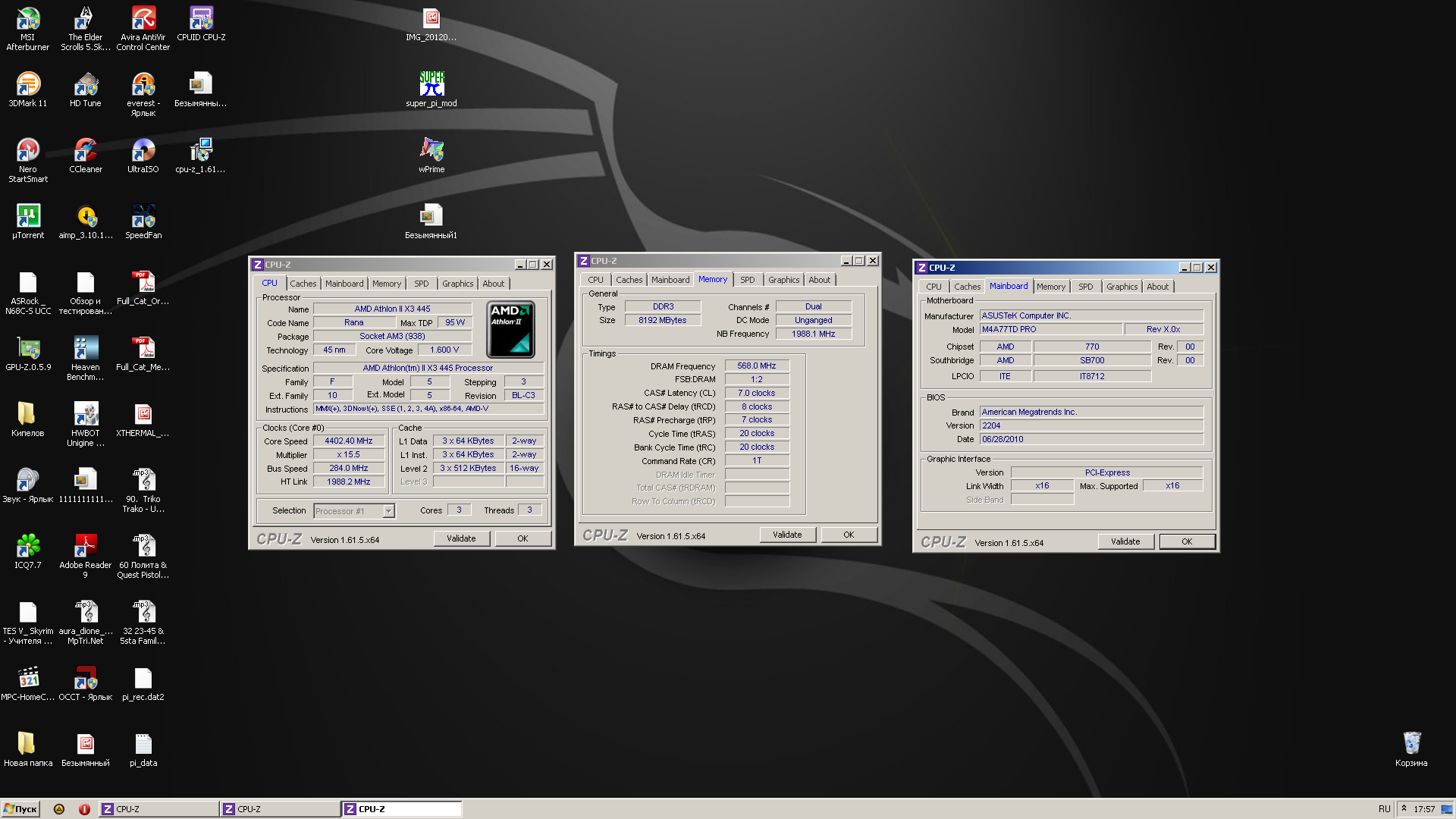Viewport: 1456px width, 819px height.
Task: Launch The Elder Scrolls Skyrim shortcut
Action: click(x=86, y=28)
